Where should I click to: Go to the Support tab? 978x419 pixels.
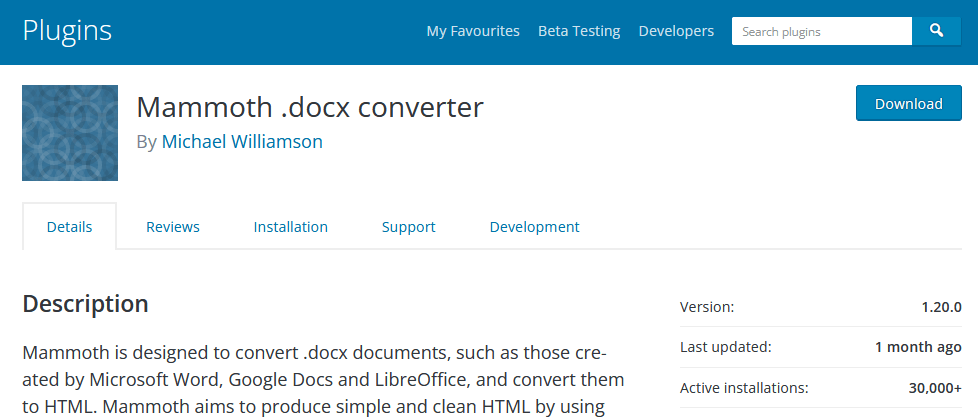click(x=409, y=227)
